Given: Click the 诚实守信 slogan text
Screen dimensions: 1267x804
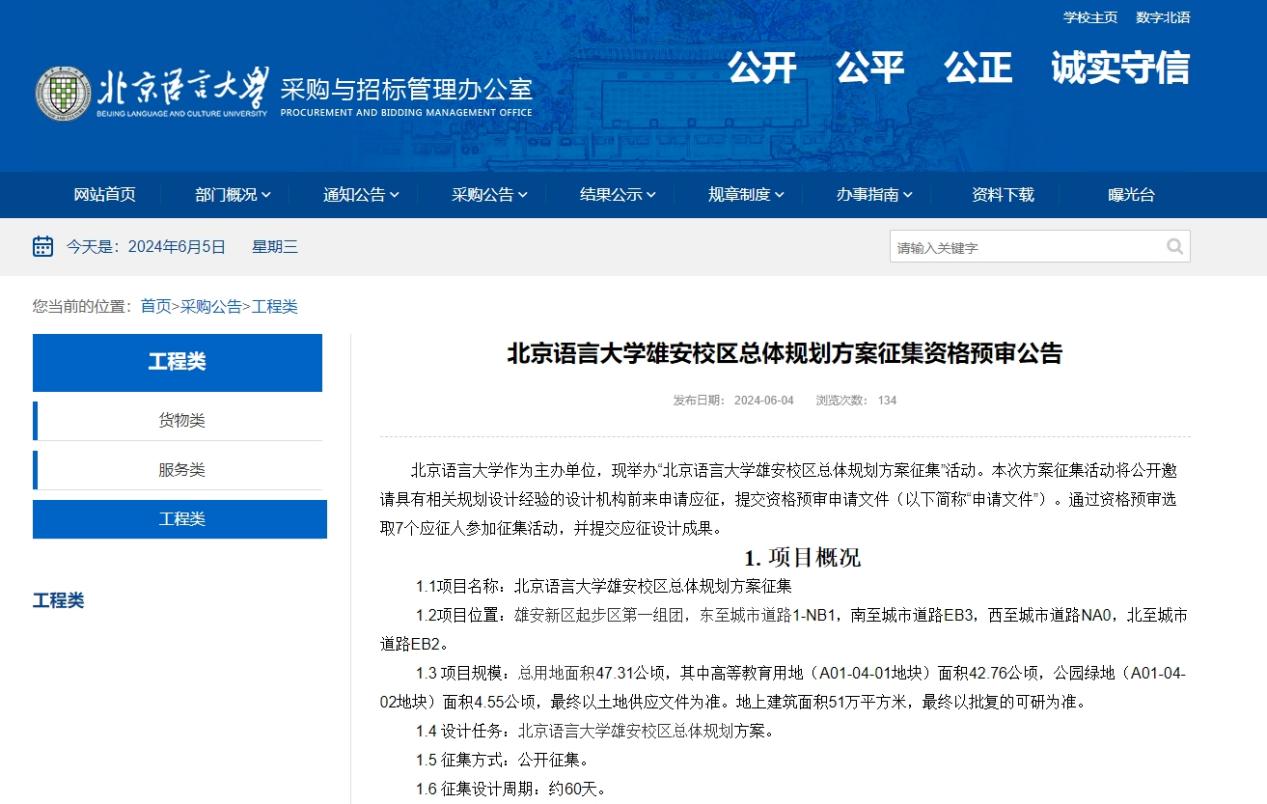Looking at the screenshot, I should [x=1120, y=68].
